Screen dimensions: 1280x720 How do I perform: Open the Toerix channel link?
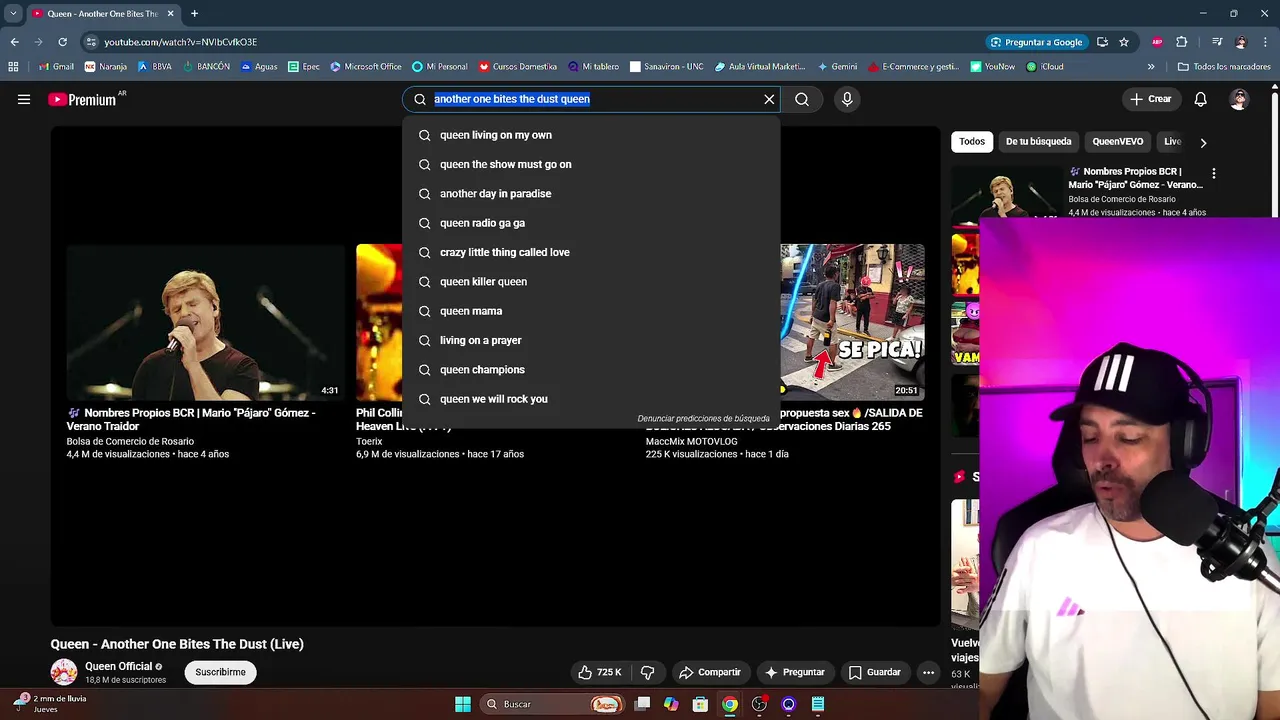click(369, 441)
